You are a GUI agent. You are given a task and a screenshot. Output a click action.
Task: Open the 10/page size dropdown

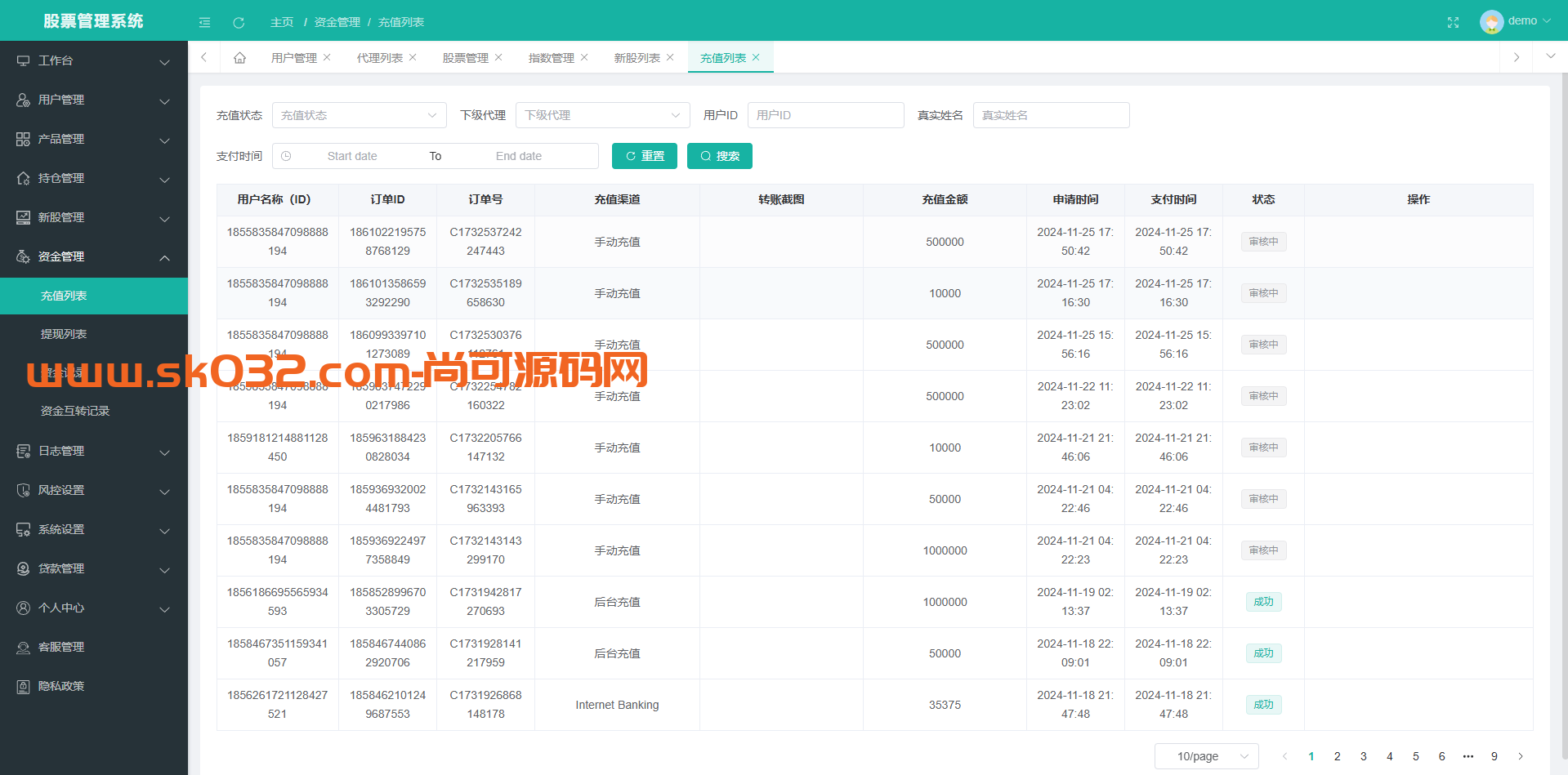(1206, 756)
